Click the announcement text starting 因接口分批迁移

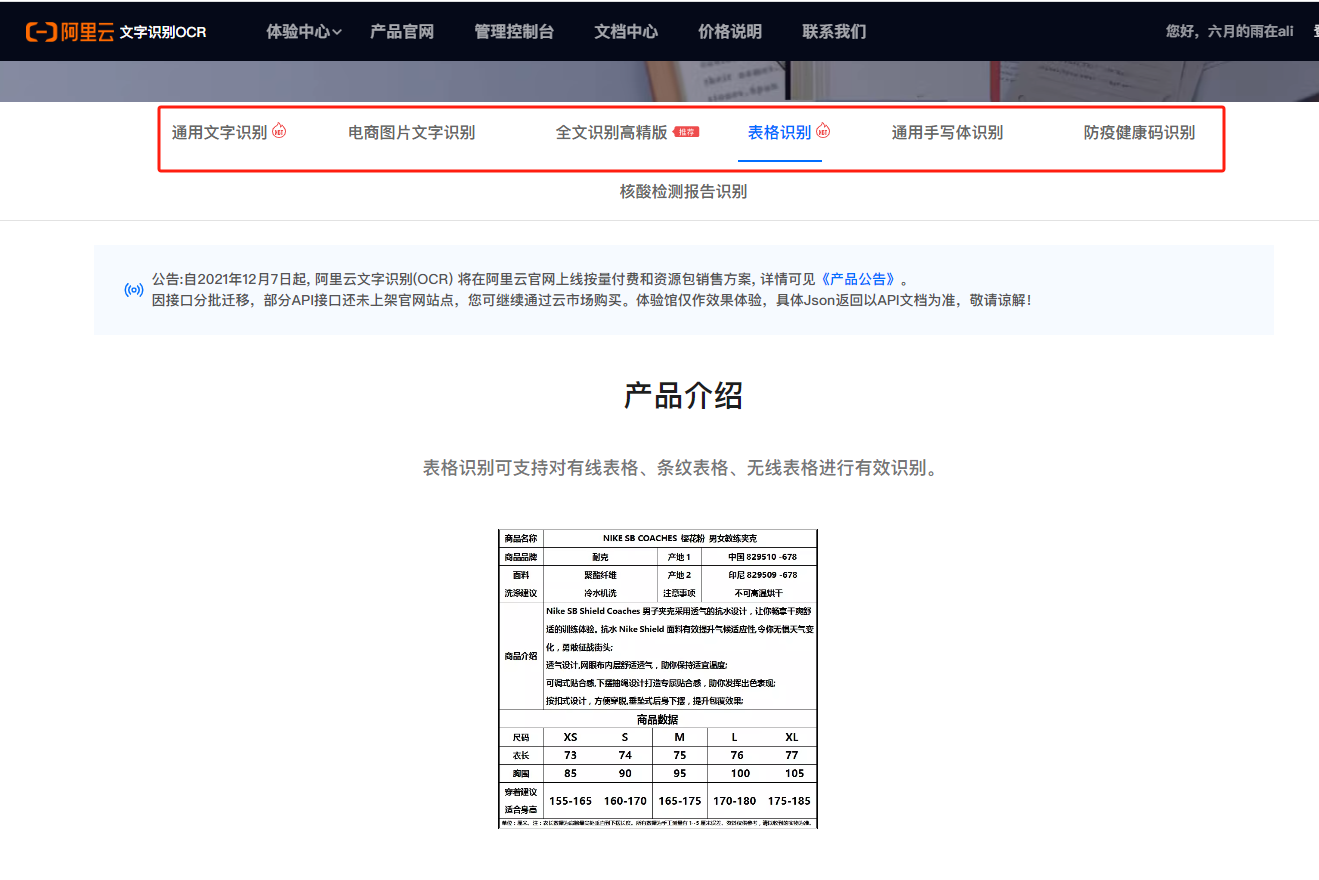point(591,300)
